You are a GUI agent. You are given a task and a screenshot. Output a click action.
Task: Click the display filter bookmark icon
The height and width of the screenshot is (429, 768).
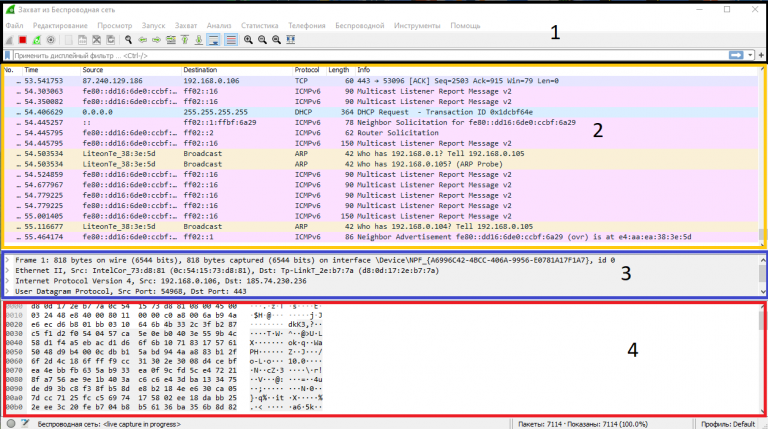[7, 55]
